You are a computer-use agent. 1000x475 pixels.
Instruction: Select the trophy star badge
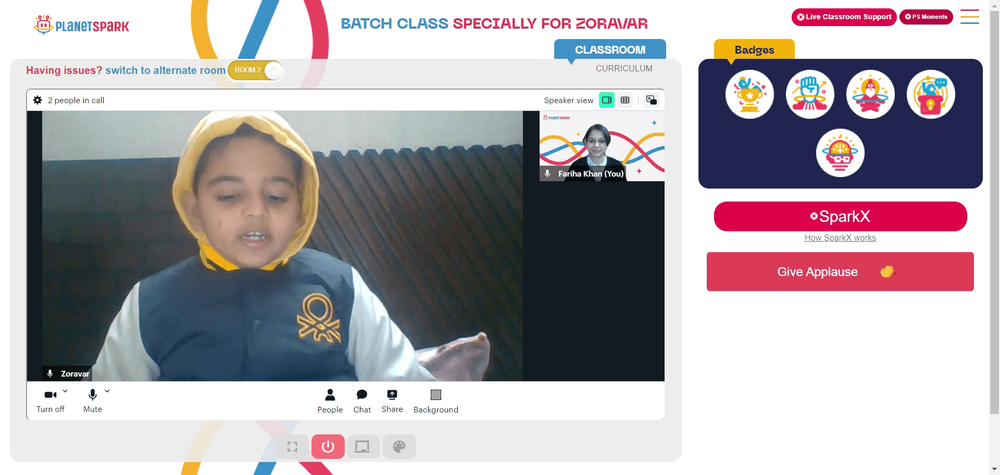click(x=749, y=94)
